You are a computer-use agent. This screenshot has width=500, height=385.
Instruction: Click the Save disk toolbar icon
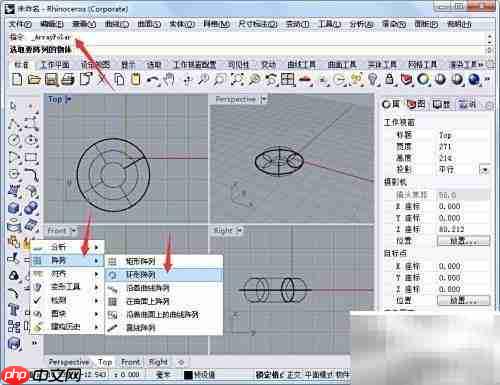click(x=51, y=80)
